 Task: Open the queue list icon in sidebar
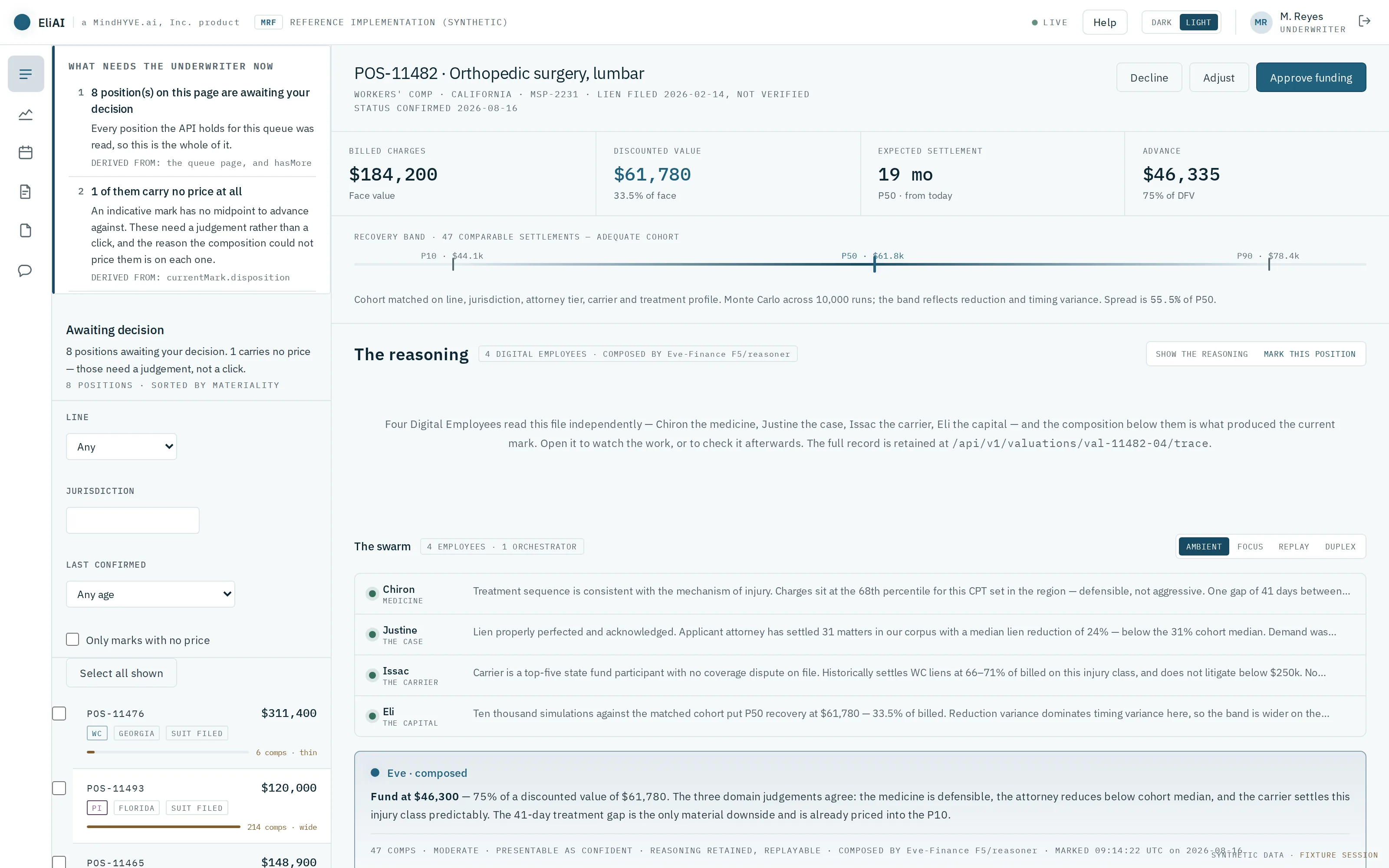(x=26, y=74)
